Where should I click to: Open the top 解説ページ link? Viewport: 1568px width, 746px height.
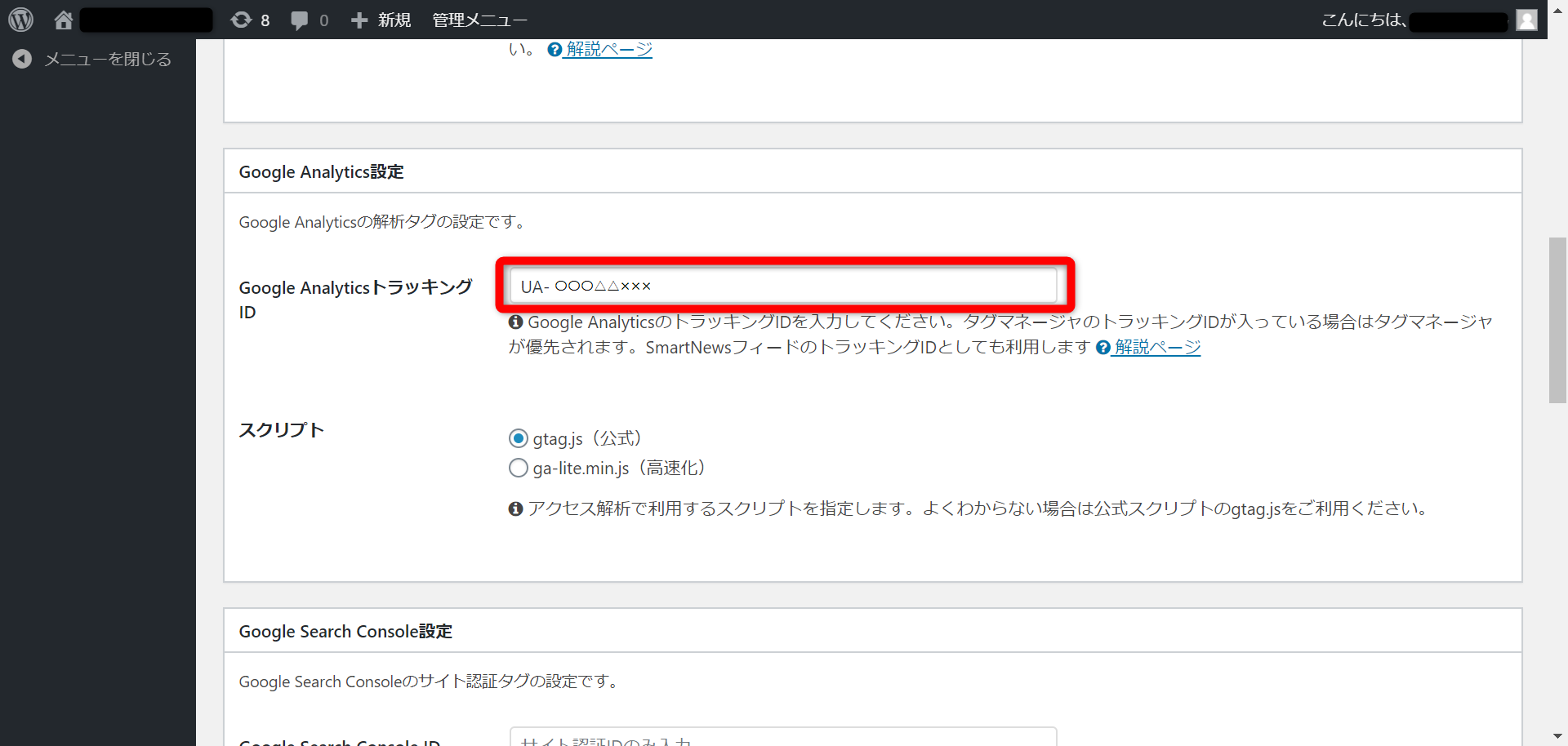click(x=609, y=49)
